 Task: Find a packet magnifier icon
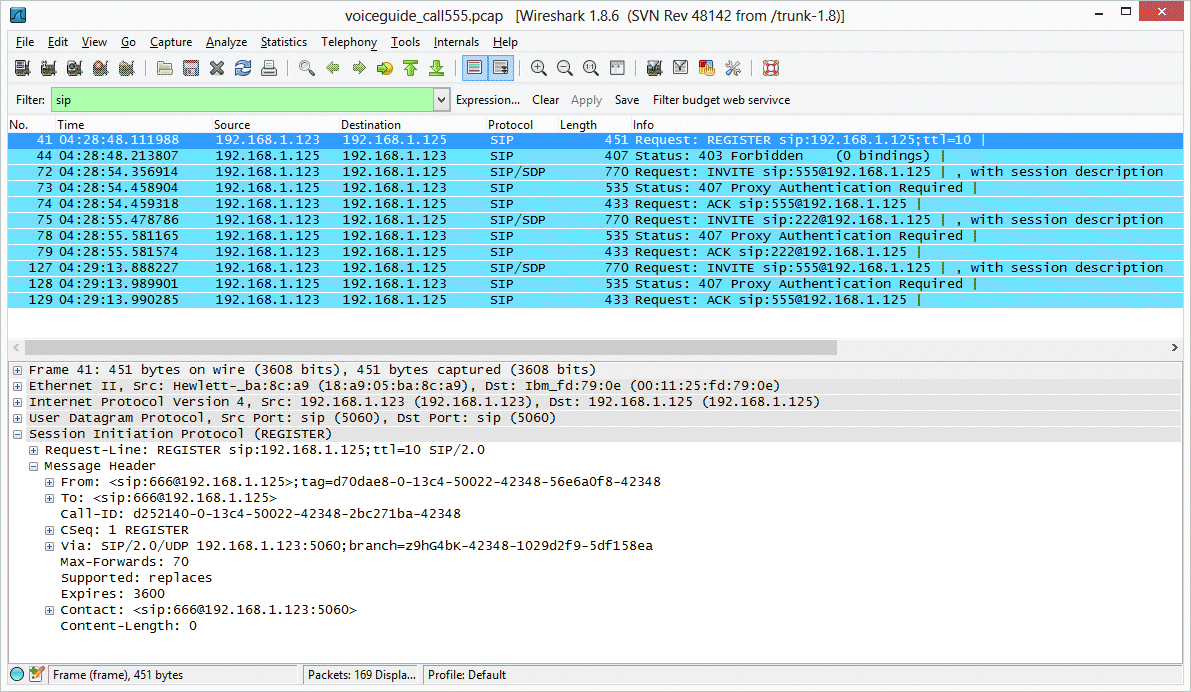(x=307, y=68)
